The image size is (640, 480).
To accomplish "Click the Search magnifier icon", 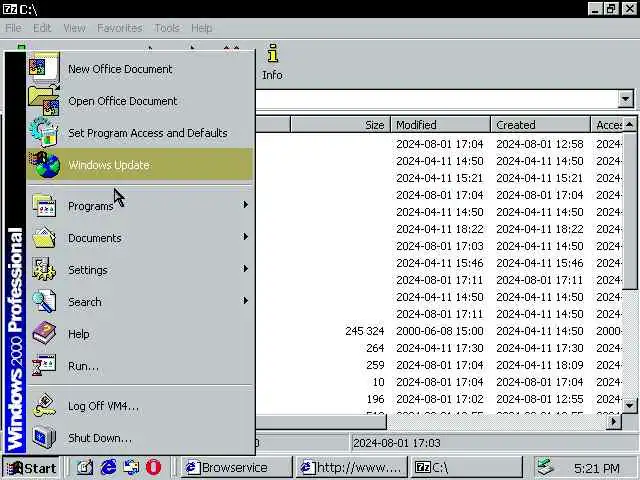I will point(44,301).
